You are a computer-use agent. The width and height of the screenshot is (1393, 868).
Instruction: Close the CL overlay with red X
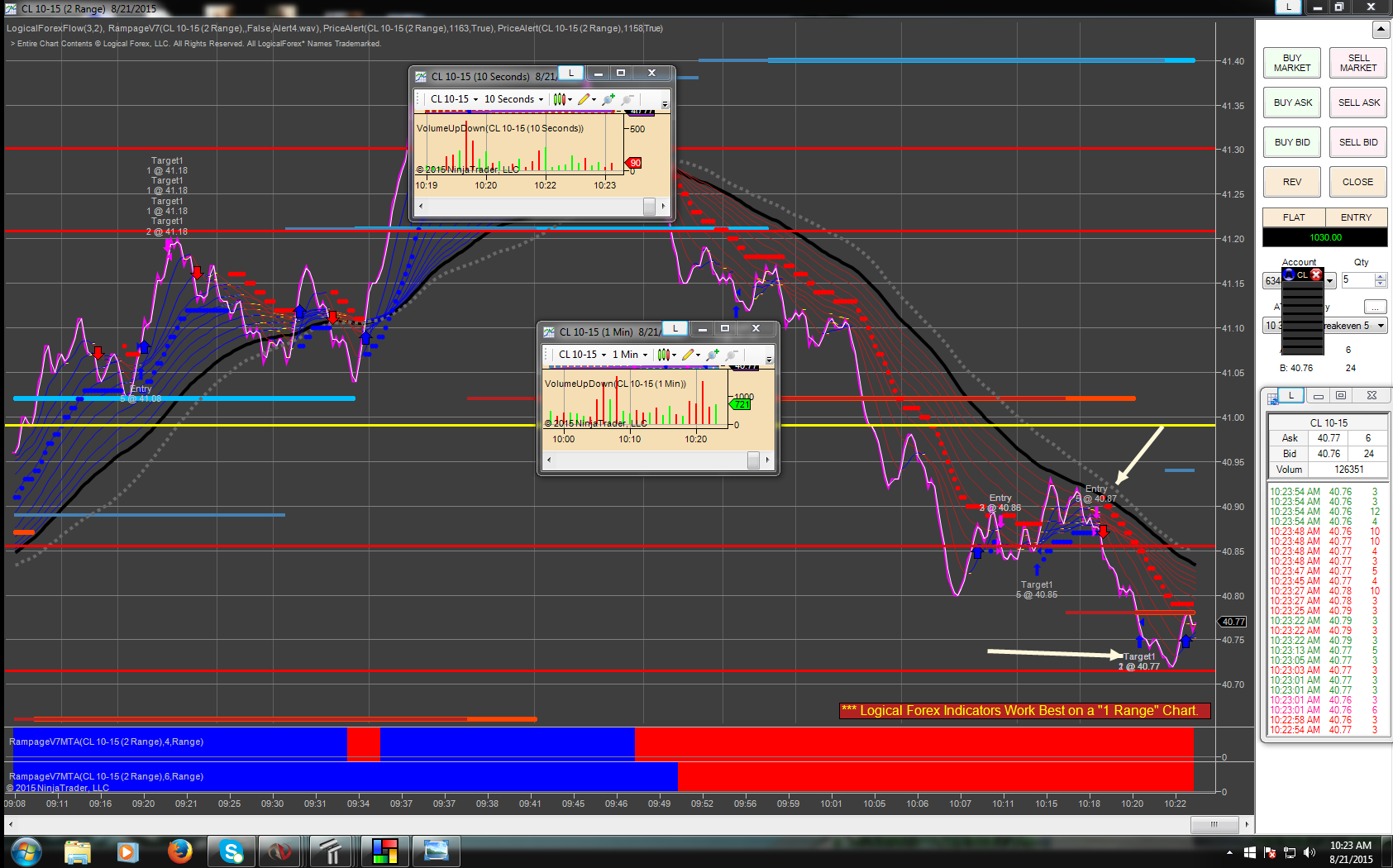pos(1317,274)
